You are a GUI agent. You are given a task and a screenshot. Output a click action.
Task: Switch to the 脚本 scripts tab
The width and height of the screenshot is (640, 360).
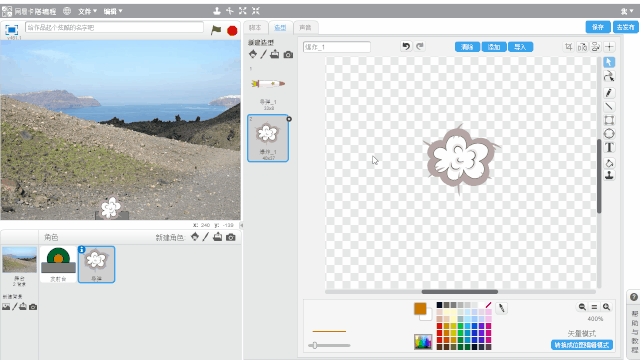tap(255, 27)
